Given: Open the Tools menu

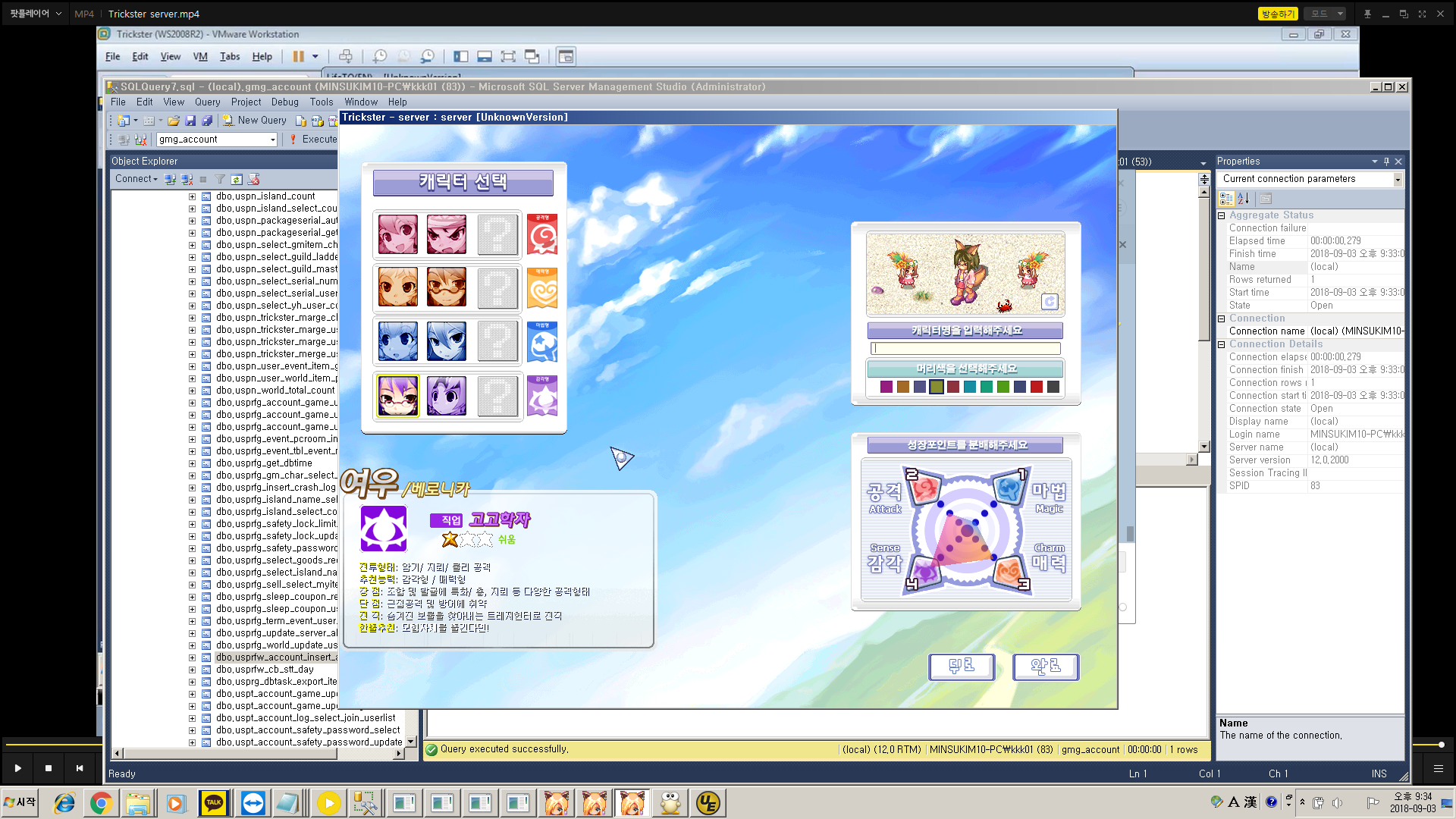Looking at the screenshot, I should [x=321, y=102].
